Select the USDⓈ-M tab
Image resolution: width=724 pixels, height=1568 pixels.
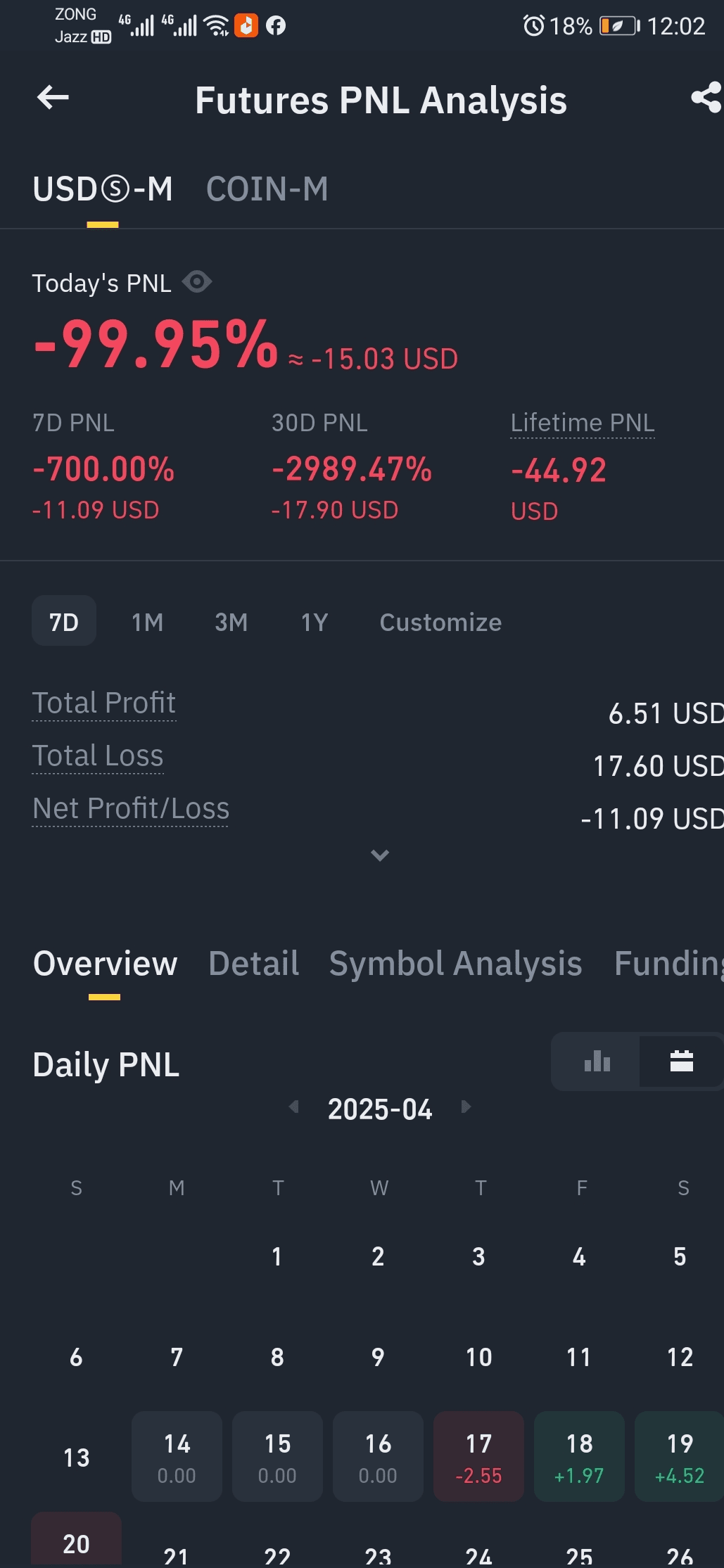click(103, 189)
